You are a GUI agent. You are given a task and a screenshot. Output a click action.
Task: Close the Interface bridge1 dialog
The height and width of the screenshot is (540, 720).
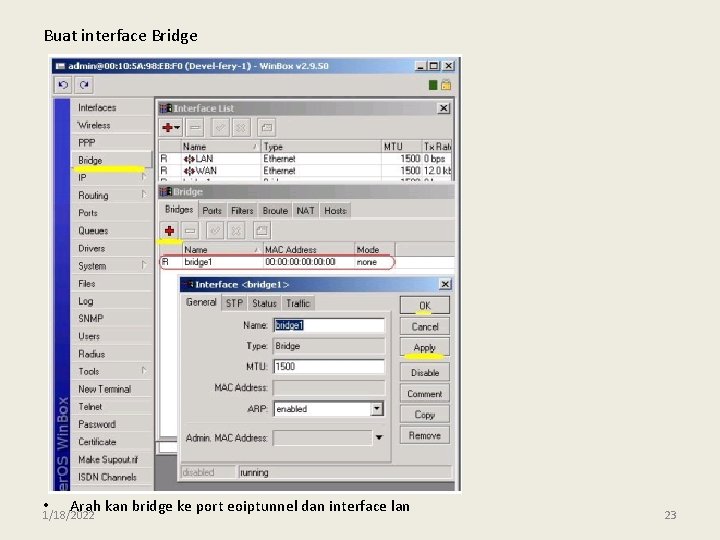point(445,285)
